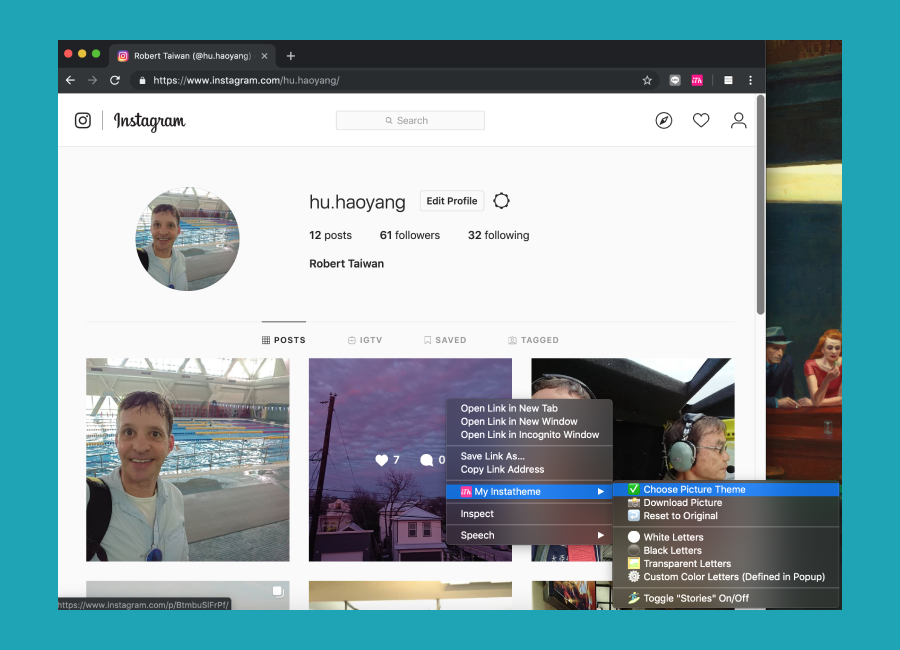Viewport: 900px width, 650px height.
Task: Click the round profile picture
Action: pos(187,239)
